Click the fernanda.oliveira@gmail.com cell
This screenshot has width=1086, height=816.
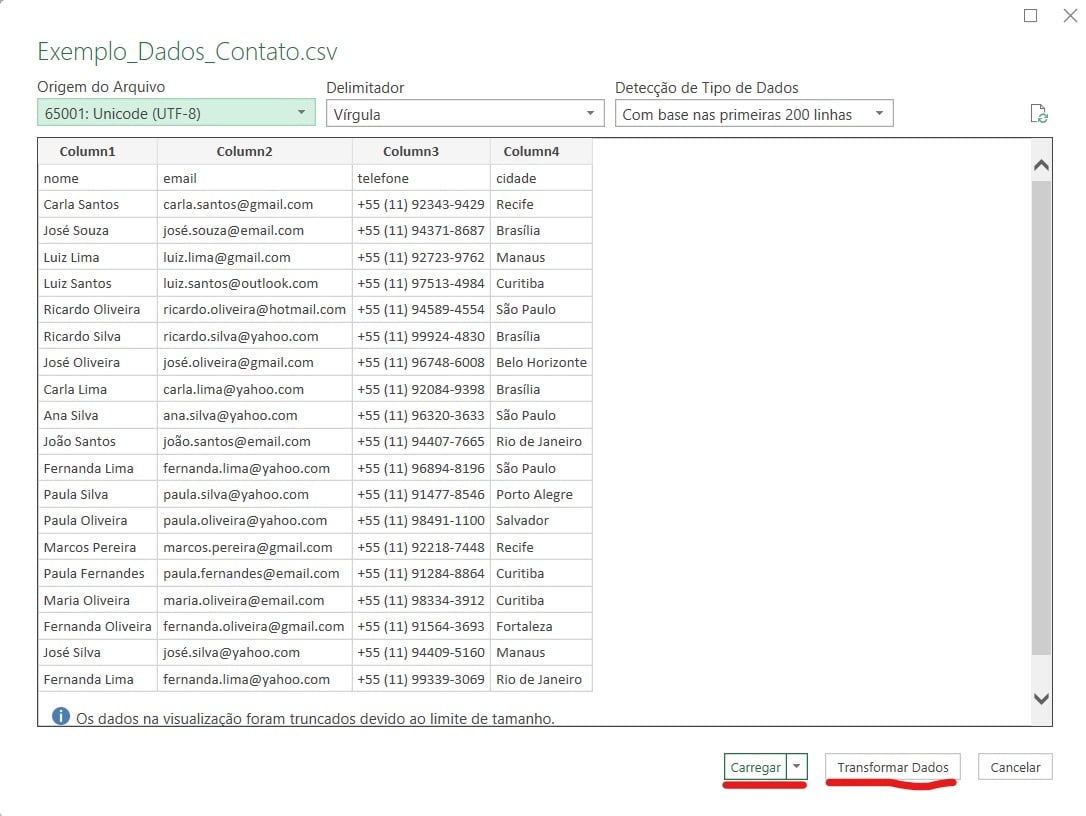[x=255, y=626]
